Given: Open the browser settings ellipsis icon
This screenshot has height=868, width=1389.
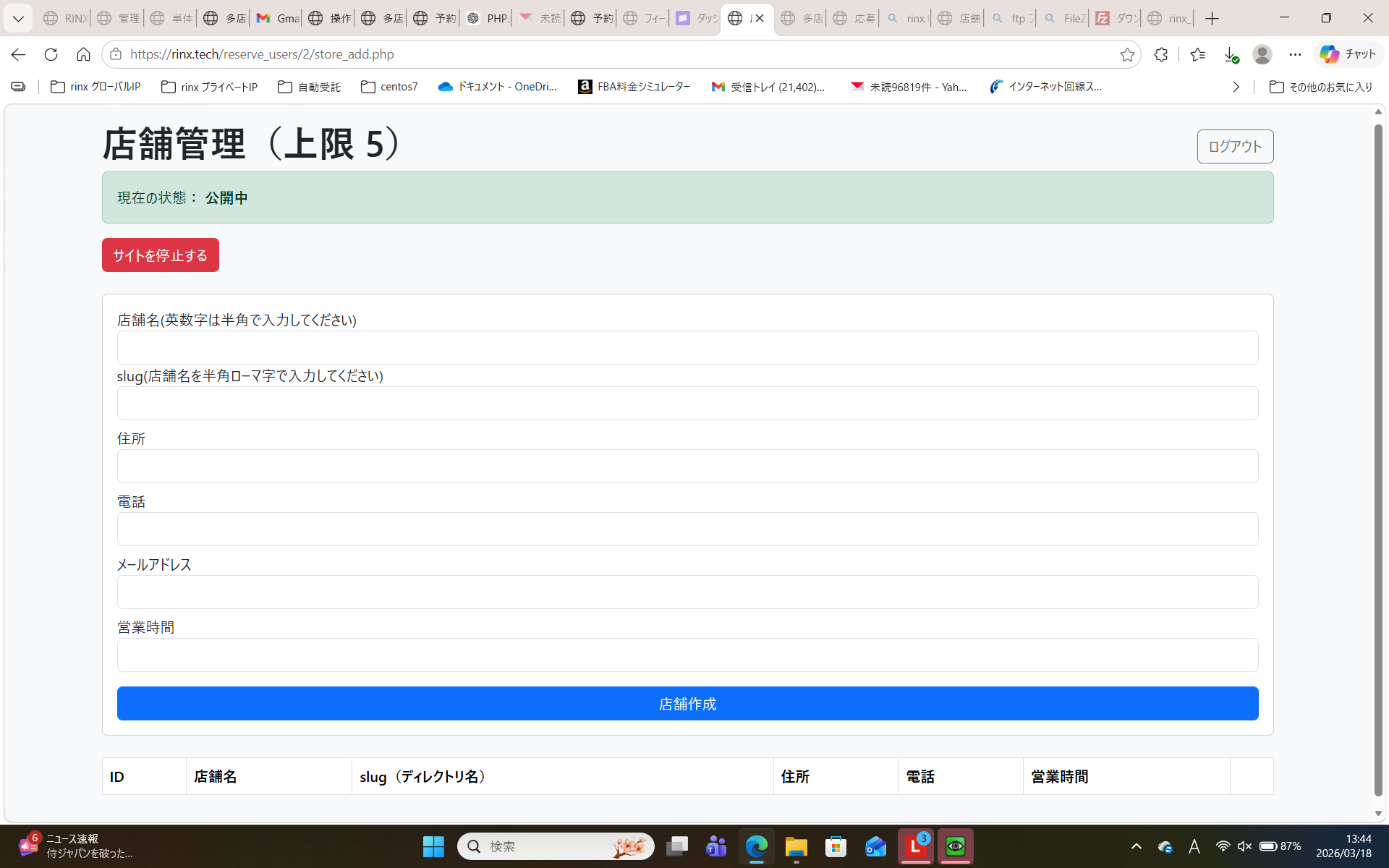Looking at the screenshot, I should (1295, 54).
